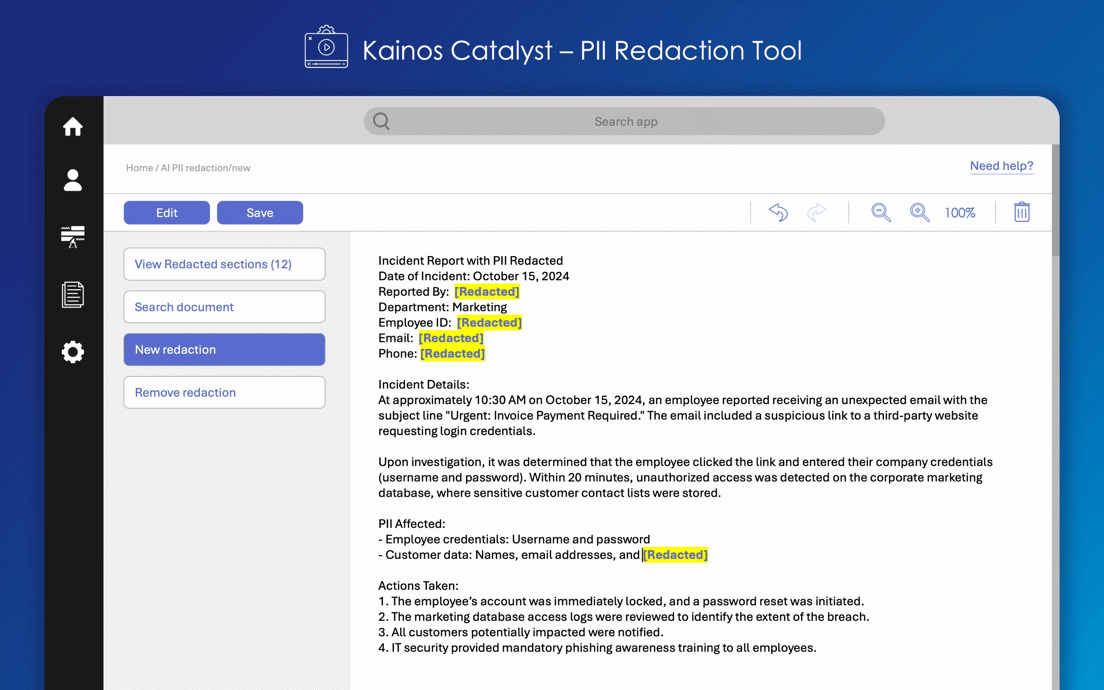This screenshot has width=1104, height=690.
Task: Click the 100% zoom level value
Action: click(x=960, y=213)
